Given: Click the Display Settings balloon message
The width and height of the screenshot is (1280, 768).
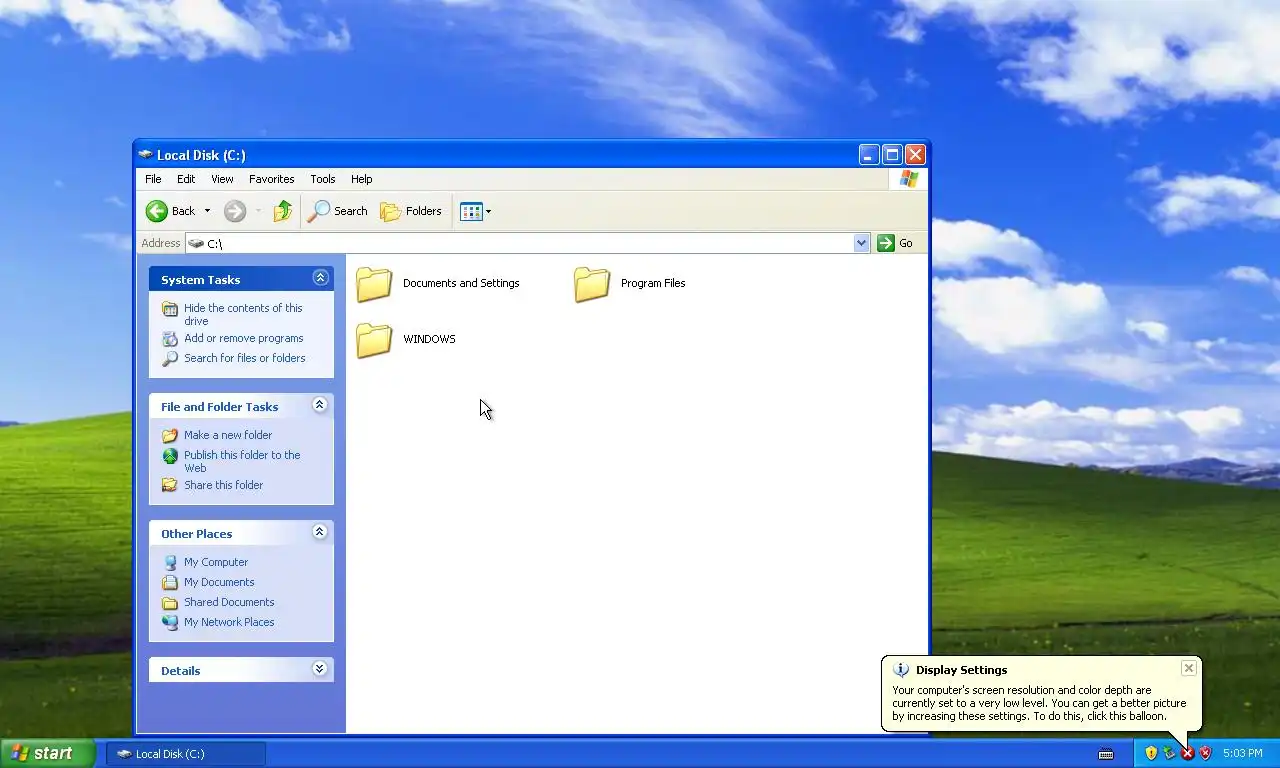Looking at the screenshot, I should [x=1039, y=703].
